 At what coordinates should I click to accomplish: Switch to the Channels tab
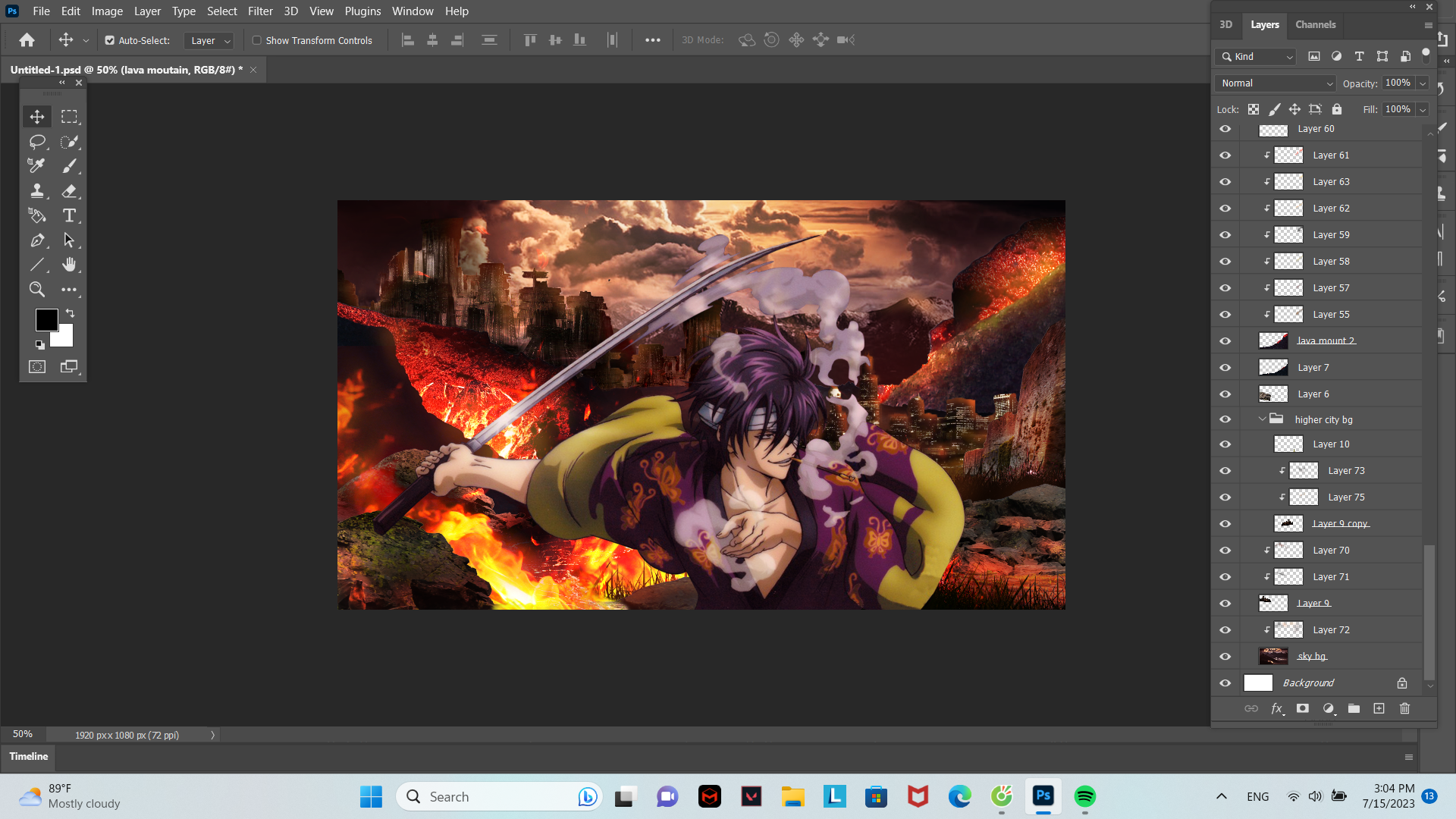(x=1315, y=24)
